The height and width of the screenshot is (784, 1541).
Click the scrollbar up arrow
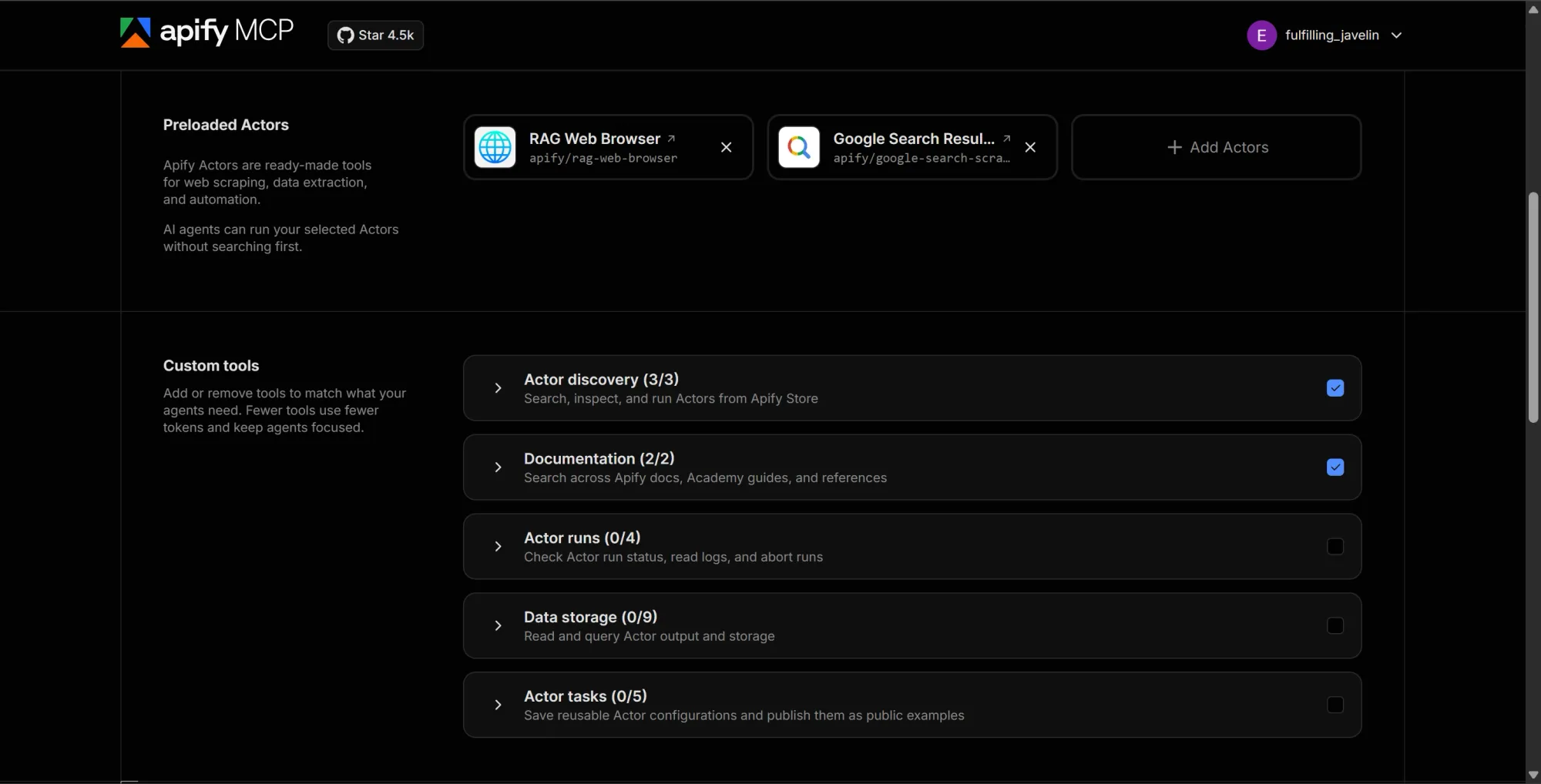1533,8
